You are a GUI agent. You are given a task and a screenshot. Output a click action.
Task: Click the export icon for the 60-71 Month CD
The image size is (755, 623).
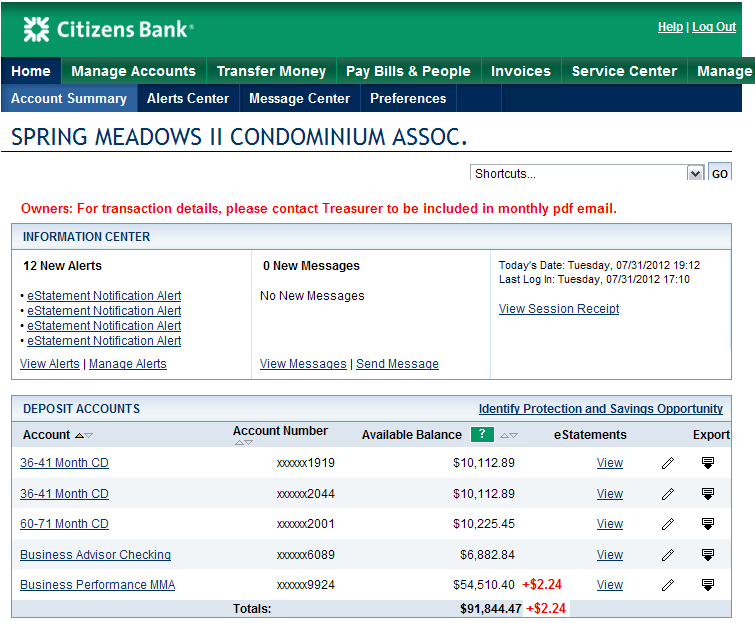707,524
